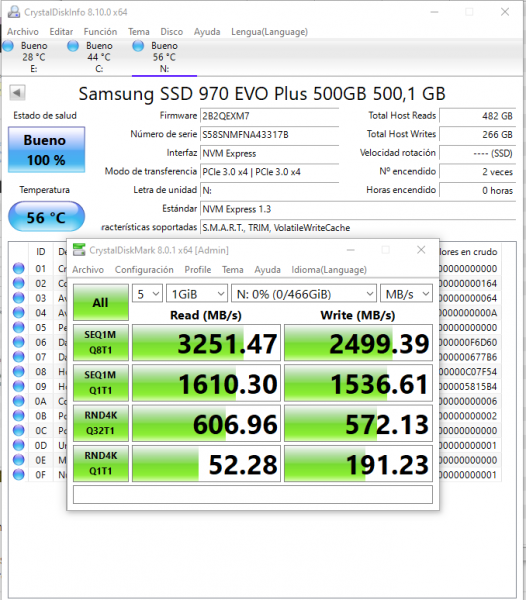Screen dimensions: 526x600
Task: Click SEQ1M Q1T1 write result 1536.61
Action: point(358,383)
